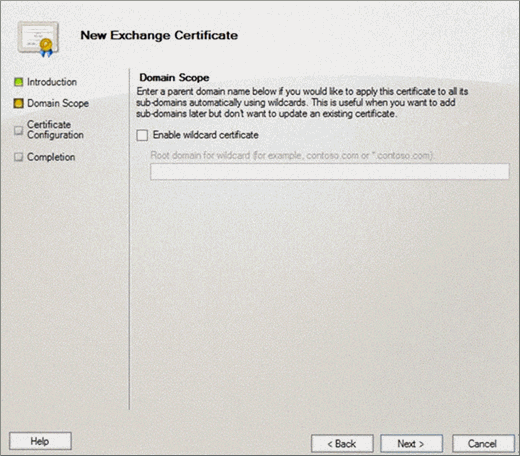Click the 'New Exchange Certificate' title text

159,35
